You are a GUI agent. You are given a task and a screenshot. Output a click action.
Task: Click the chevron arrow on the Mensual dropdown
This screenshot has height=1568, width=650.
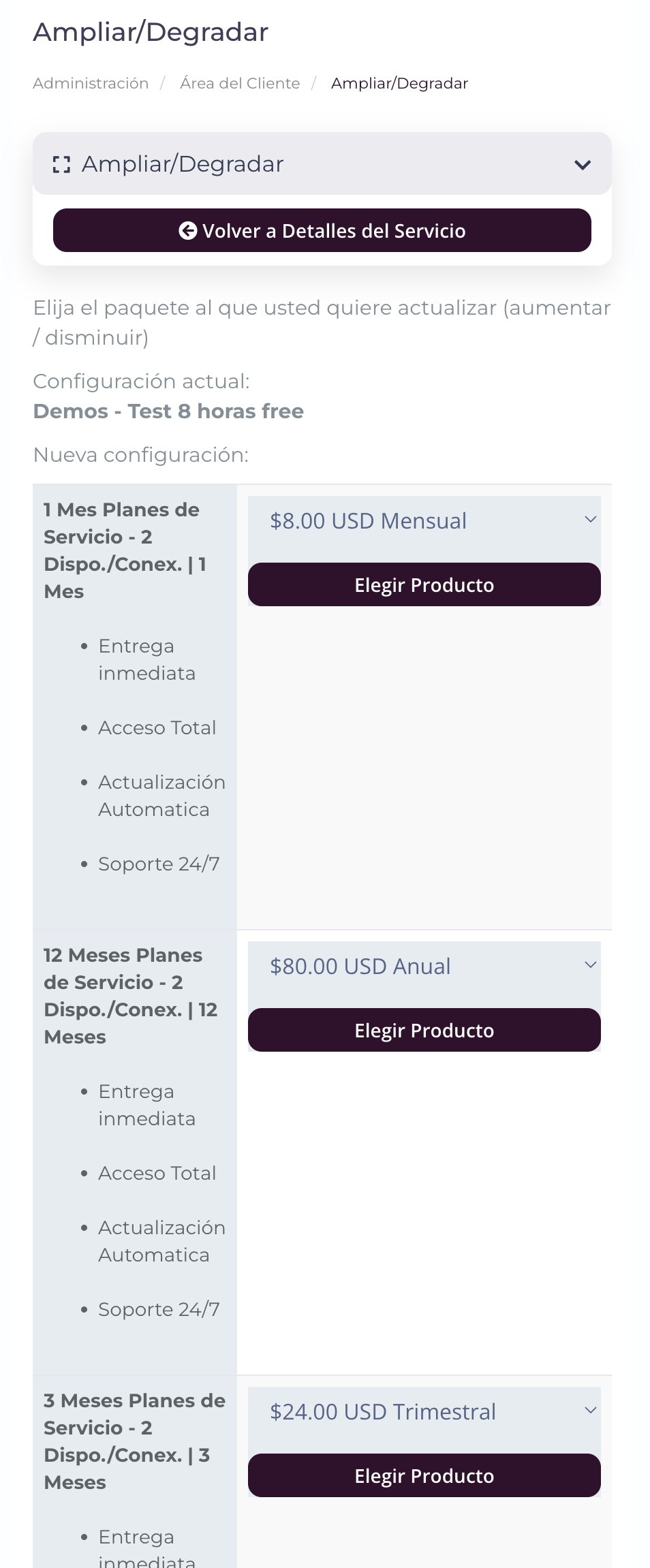(591, 520)
